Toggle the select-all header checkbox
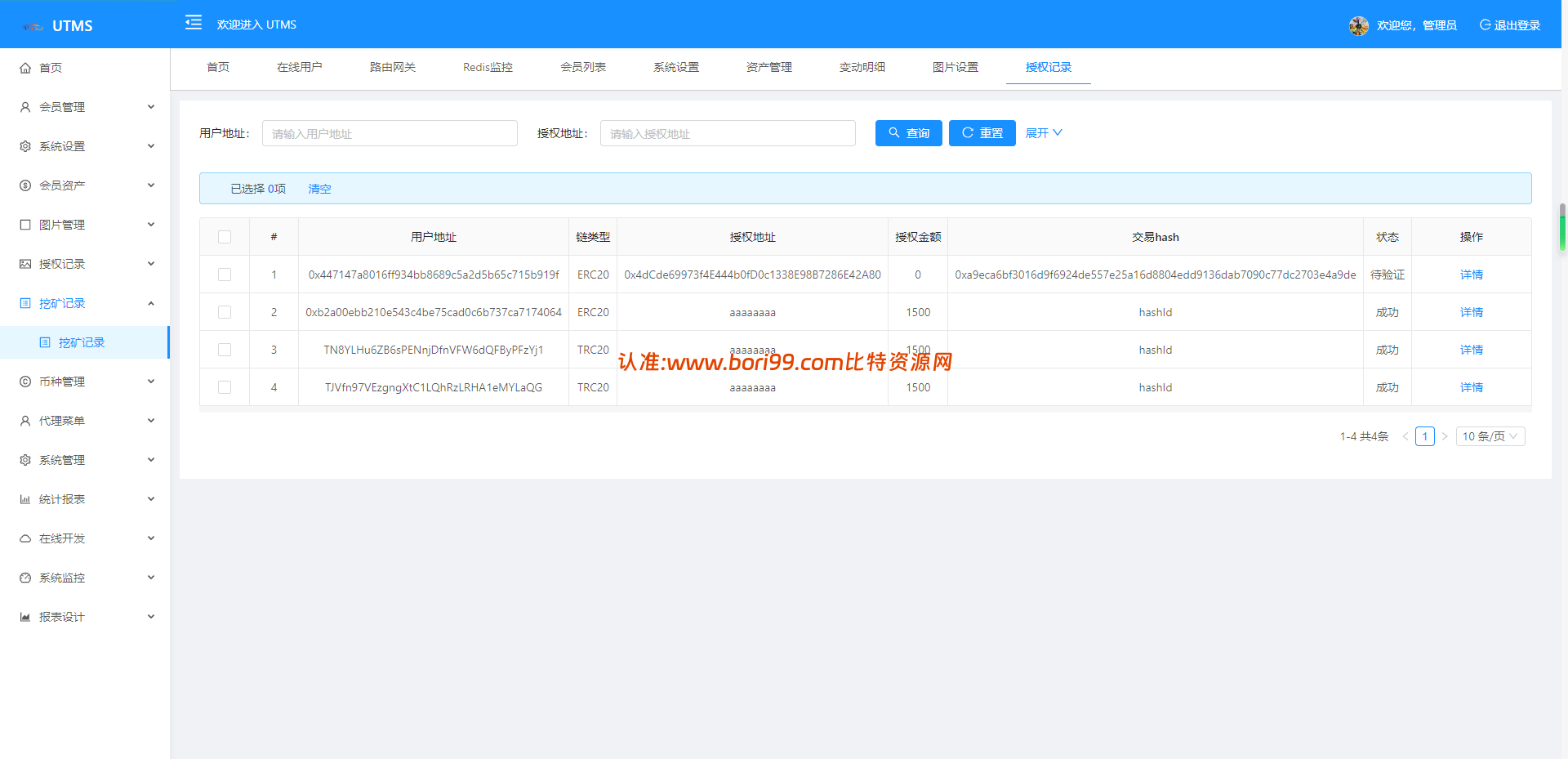1568x759 pixels. (225, 237)
